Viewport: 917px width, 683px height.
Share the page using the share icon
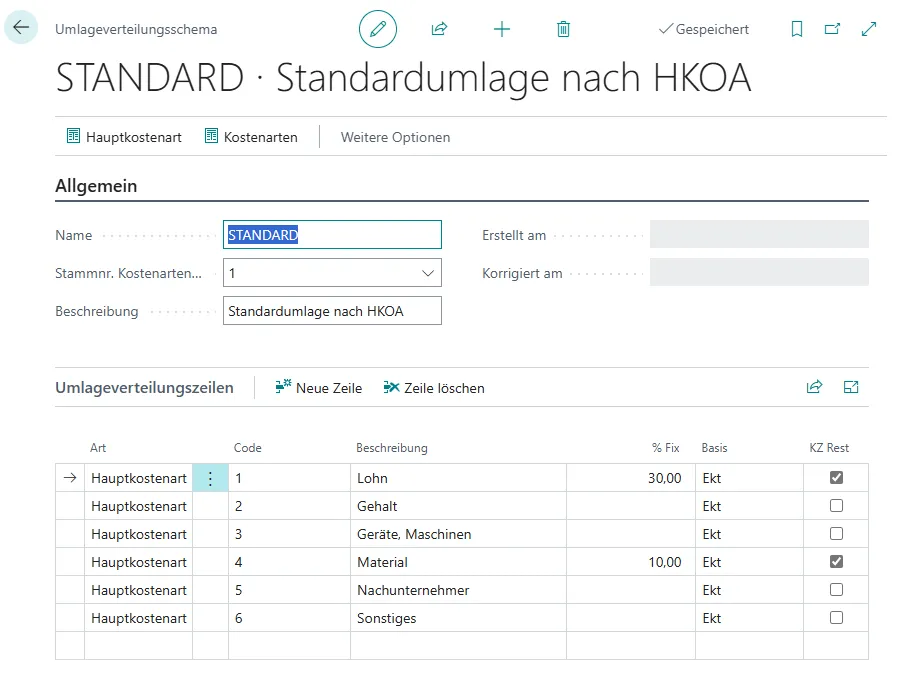point(439,29)
